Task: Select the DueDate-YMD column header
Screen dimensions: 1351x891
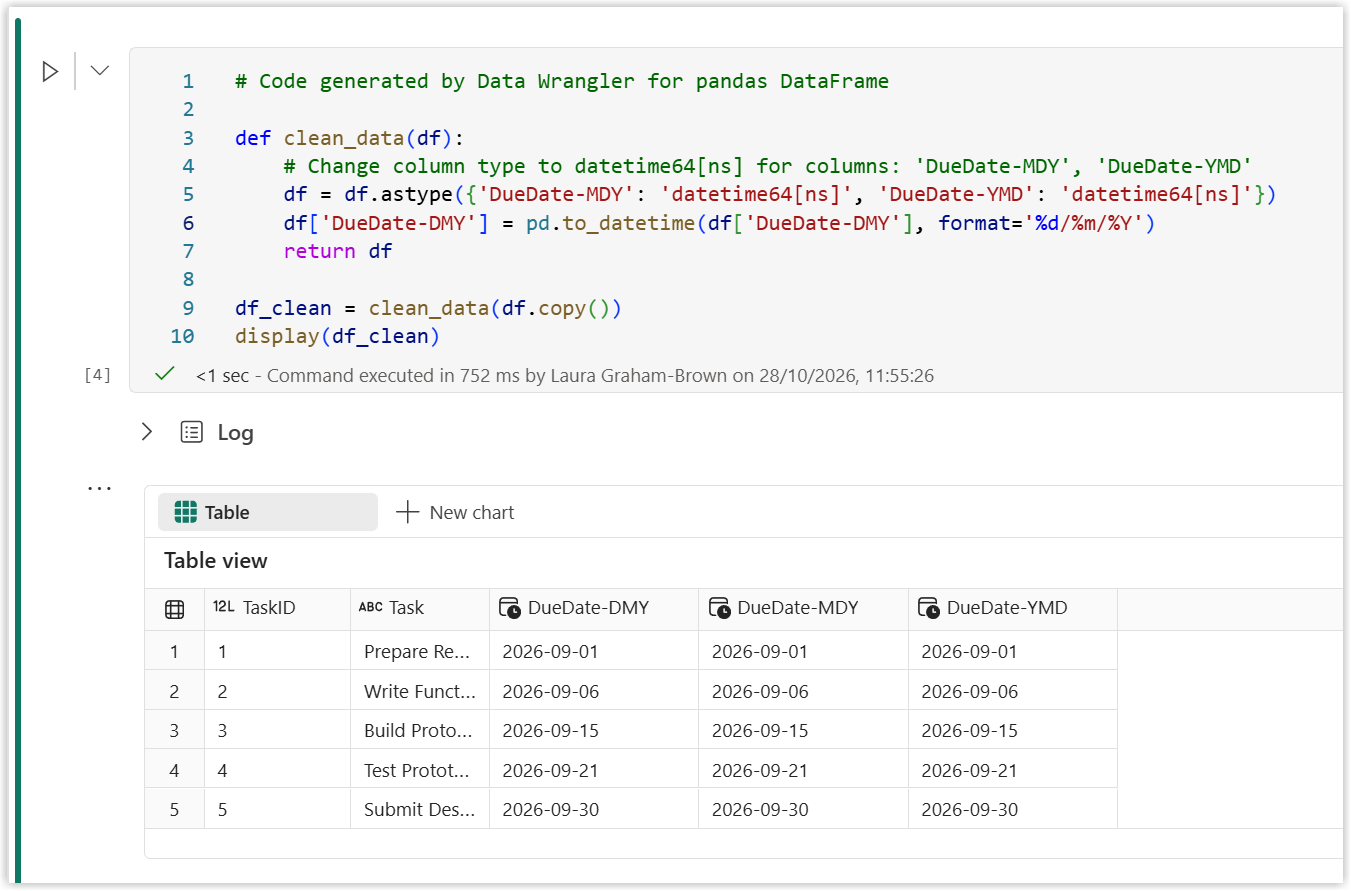Action: (x=1013, y=608)
